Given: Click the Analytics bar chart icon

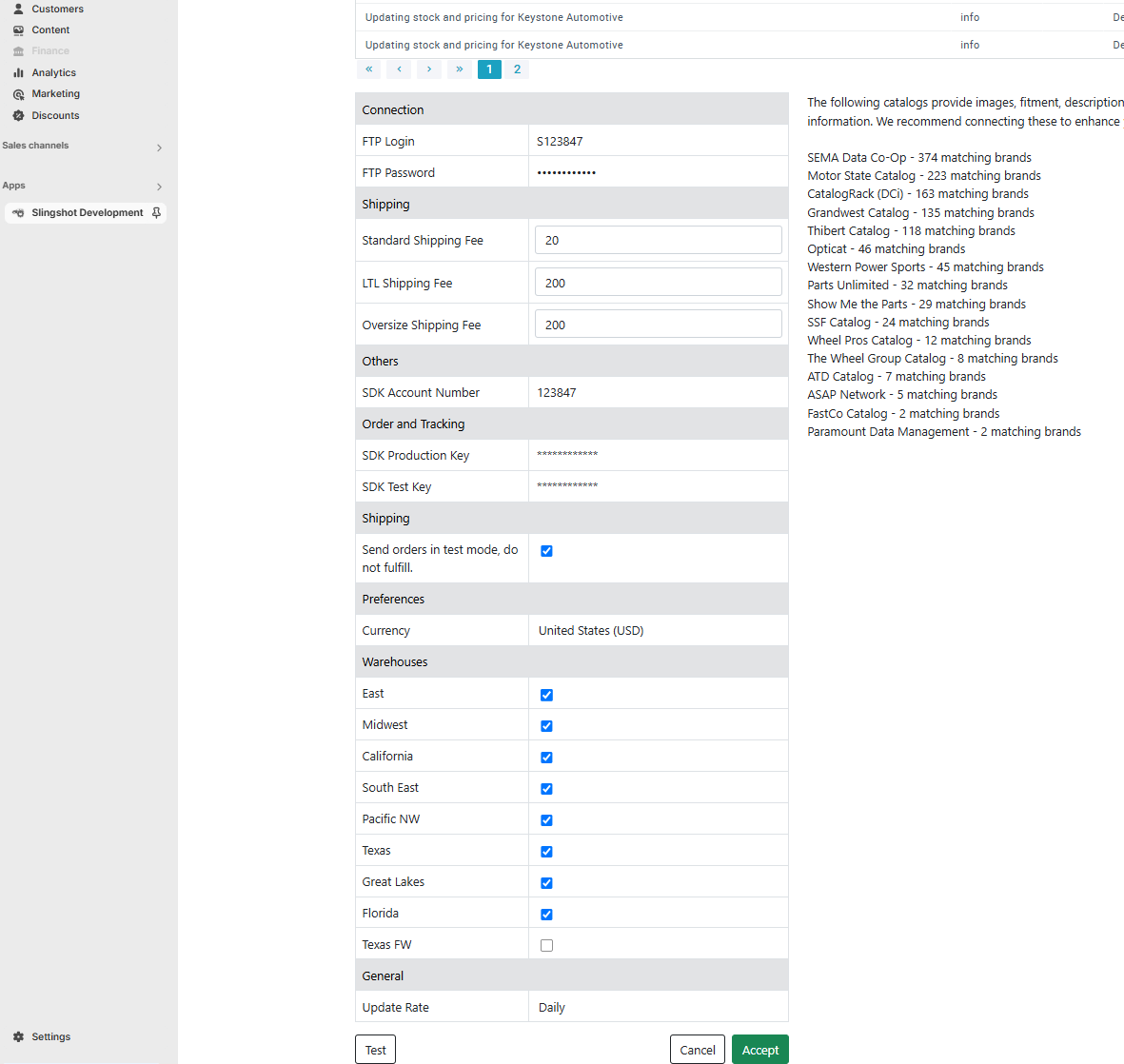Looking at the screenshot, I should [x=19, y=72].
